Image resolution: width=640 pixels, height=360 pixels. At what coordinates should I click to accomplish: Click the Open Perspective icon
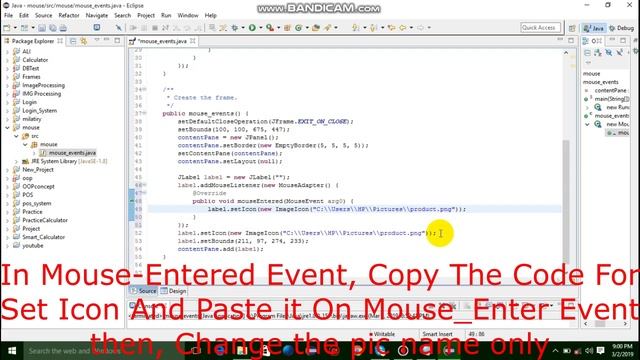coord(572,28)
